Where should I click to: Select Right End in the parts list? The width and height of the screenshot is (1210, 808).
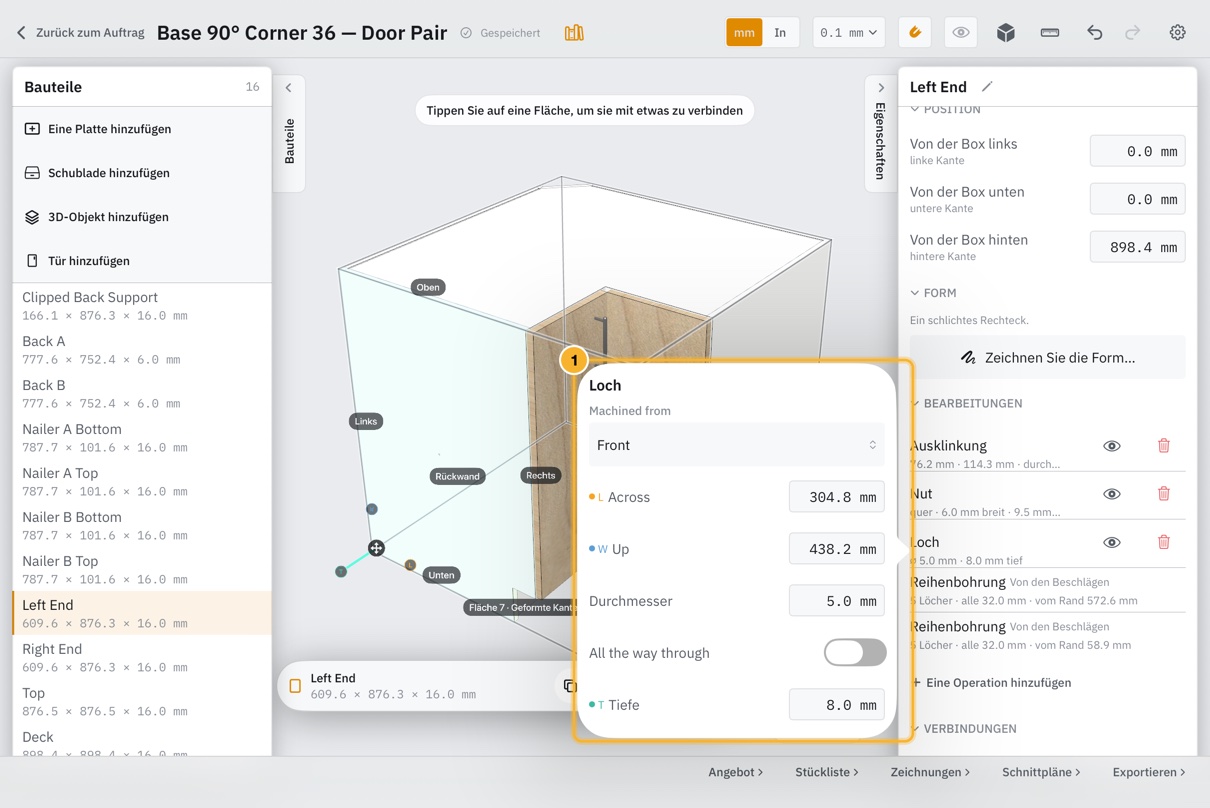(142, 657)
